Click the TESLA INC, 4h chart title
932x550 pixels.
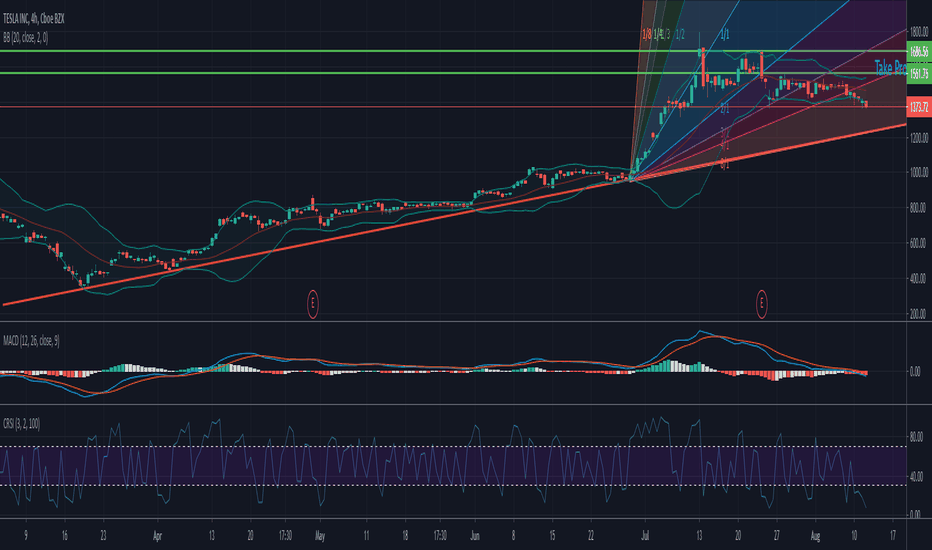(33, 19)
